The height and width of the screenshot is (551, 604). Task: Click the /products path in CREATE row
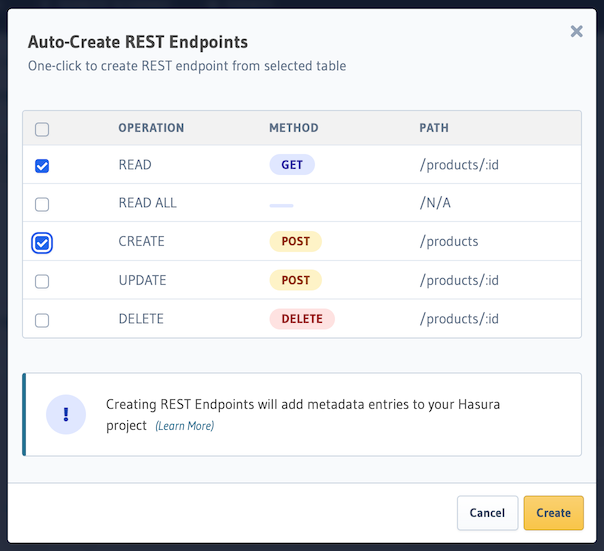[x=449, y=242]
